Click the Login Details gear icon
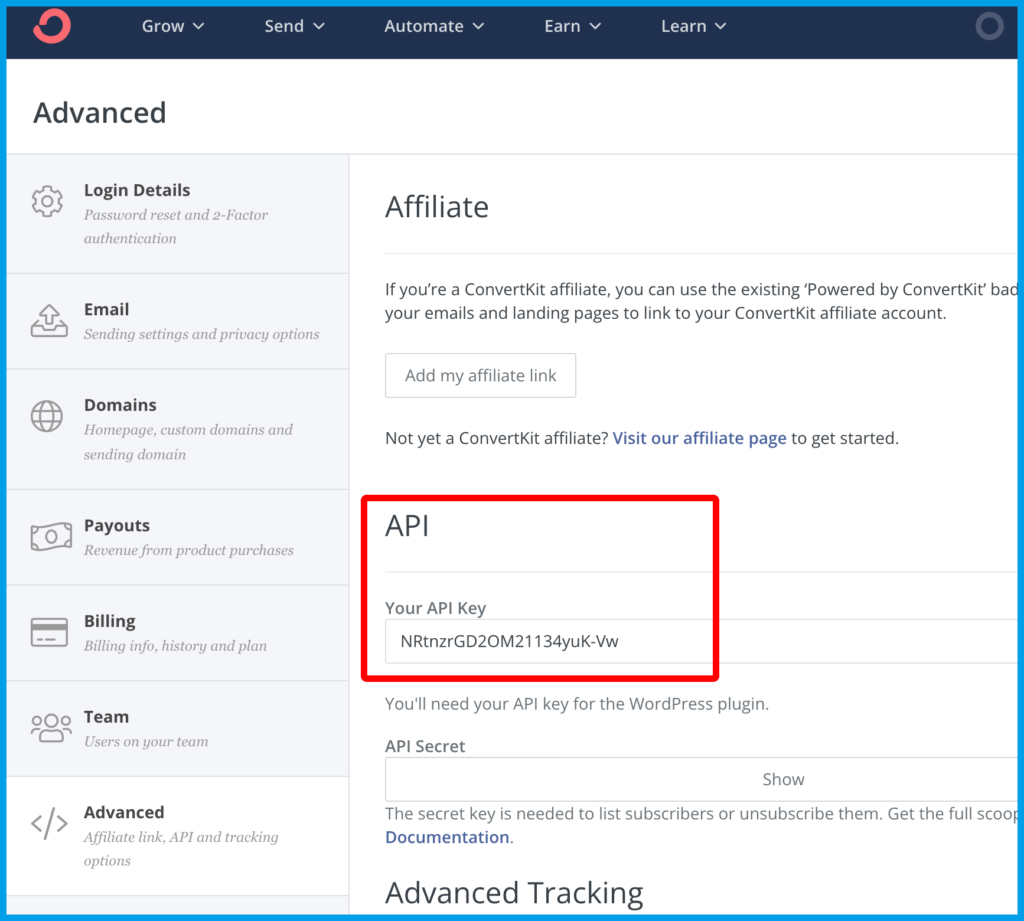 [47, 201]
